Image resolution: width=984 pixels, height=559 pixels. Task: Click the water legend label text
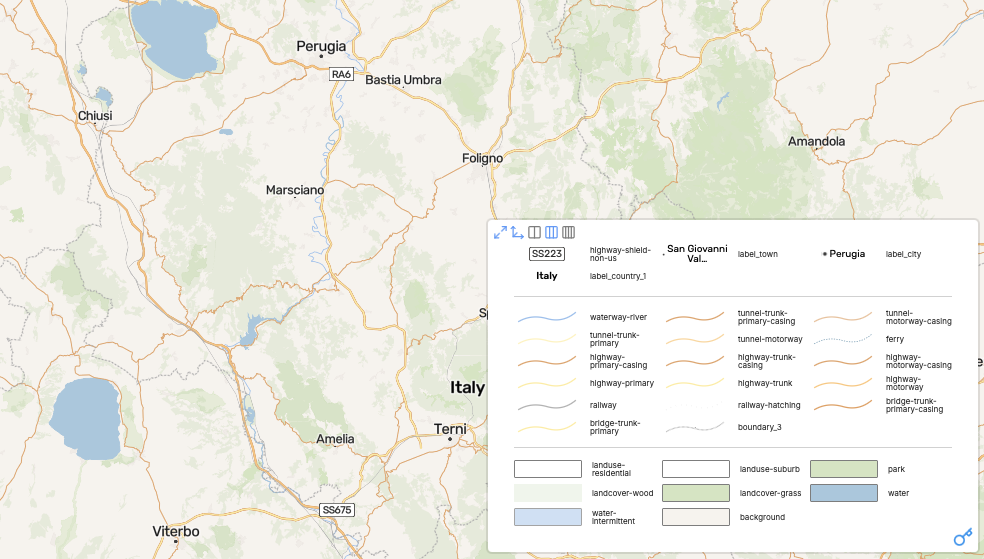point(898,493)
